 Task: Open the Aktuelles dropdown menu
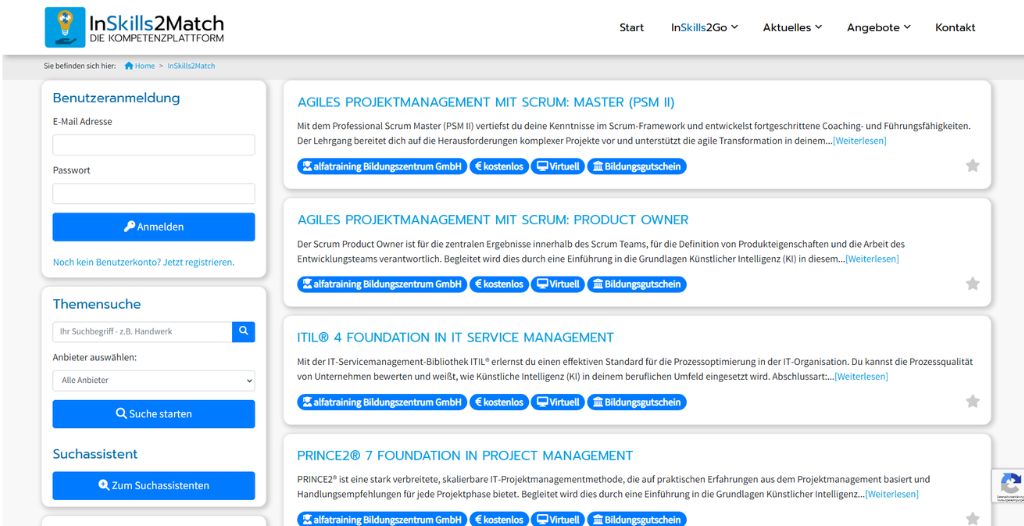(792, 27)
